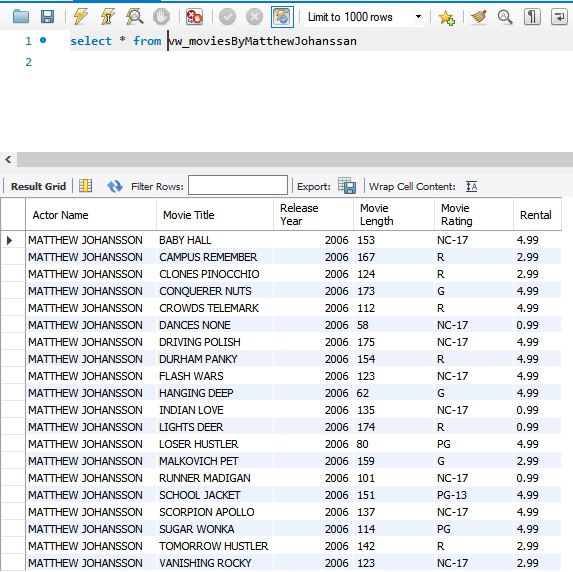Click the line 1 breakpoint dot
Image resolution: width=573 pixels, height=572 pixels.
point(43,40)
